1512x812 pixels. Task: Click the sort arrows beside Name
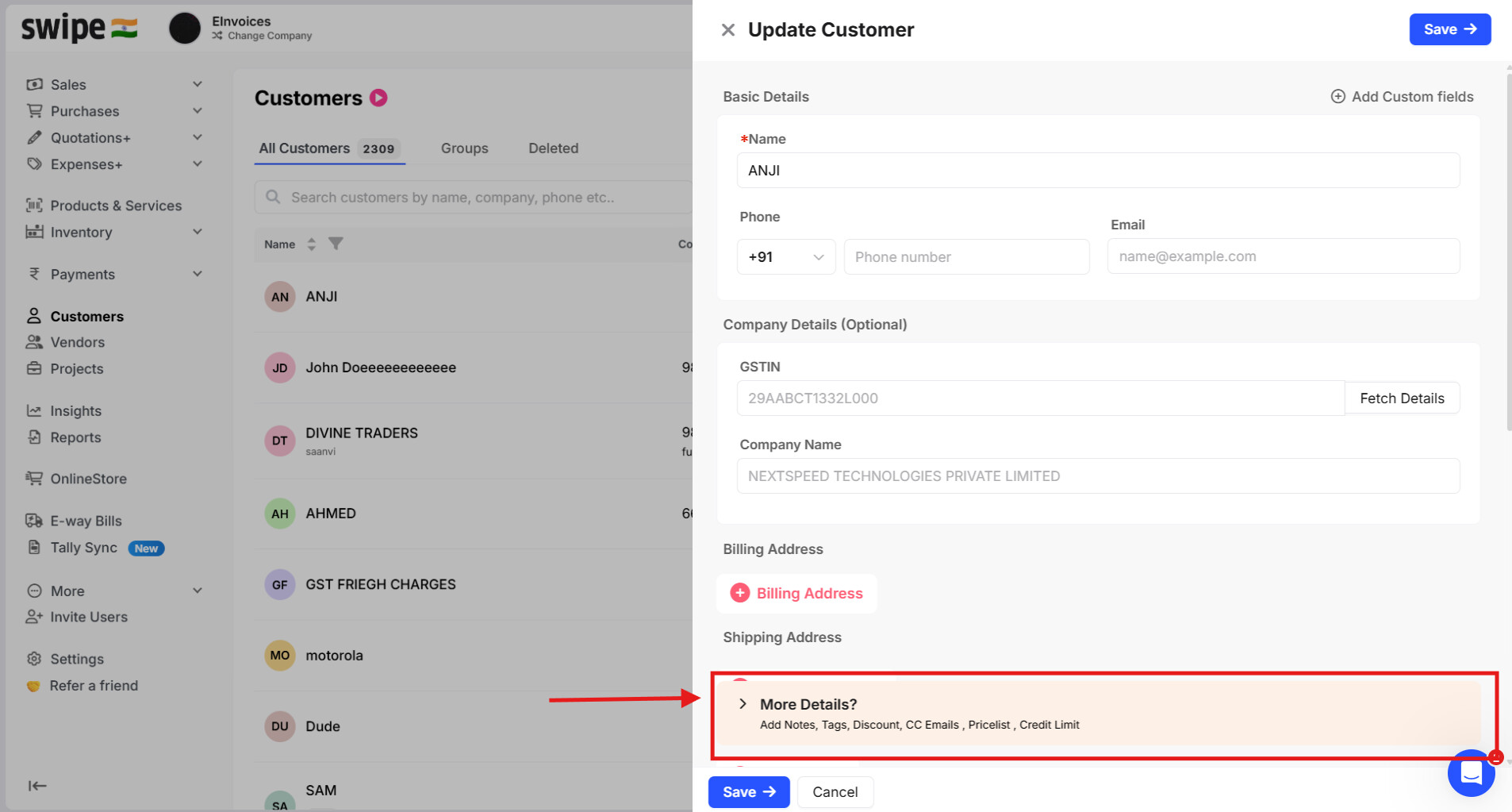coord(312,244)
